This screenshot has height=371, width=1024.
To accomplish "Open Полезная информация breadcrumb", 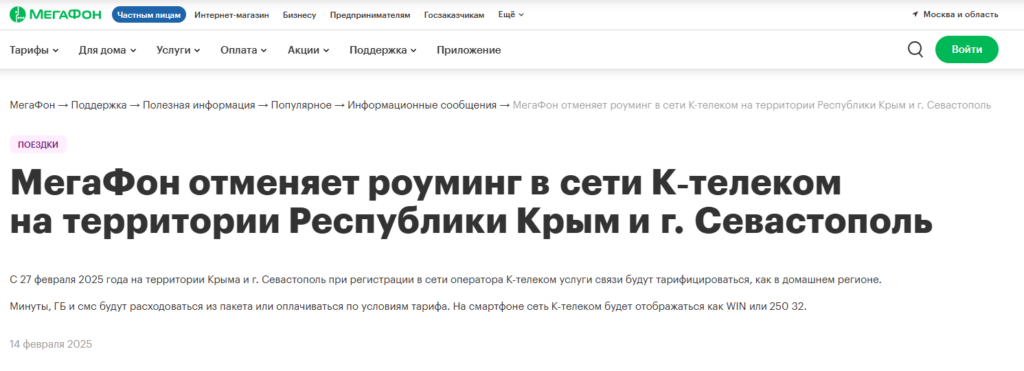I will [x=199, y=105].
